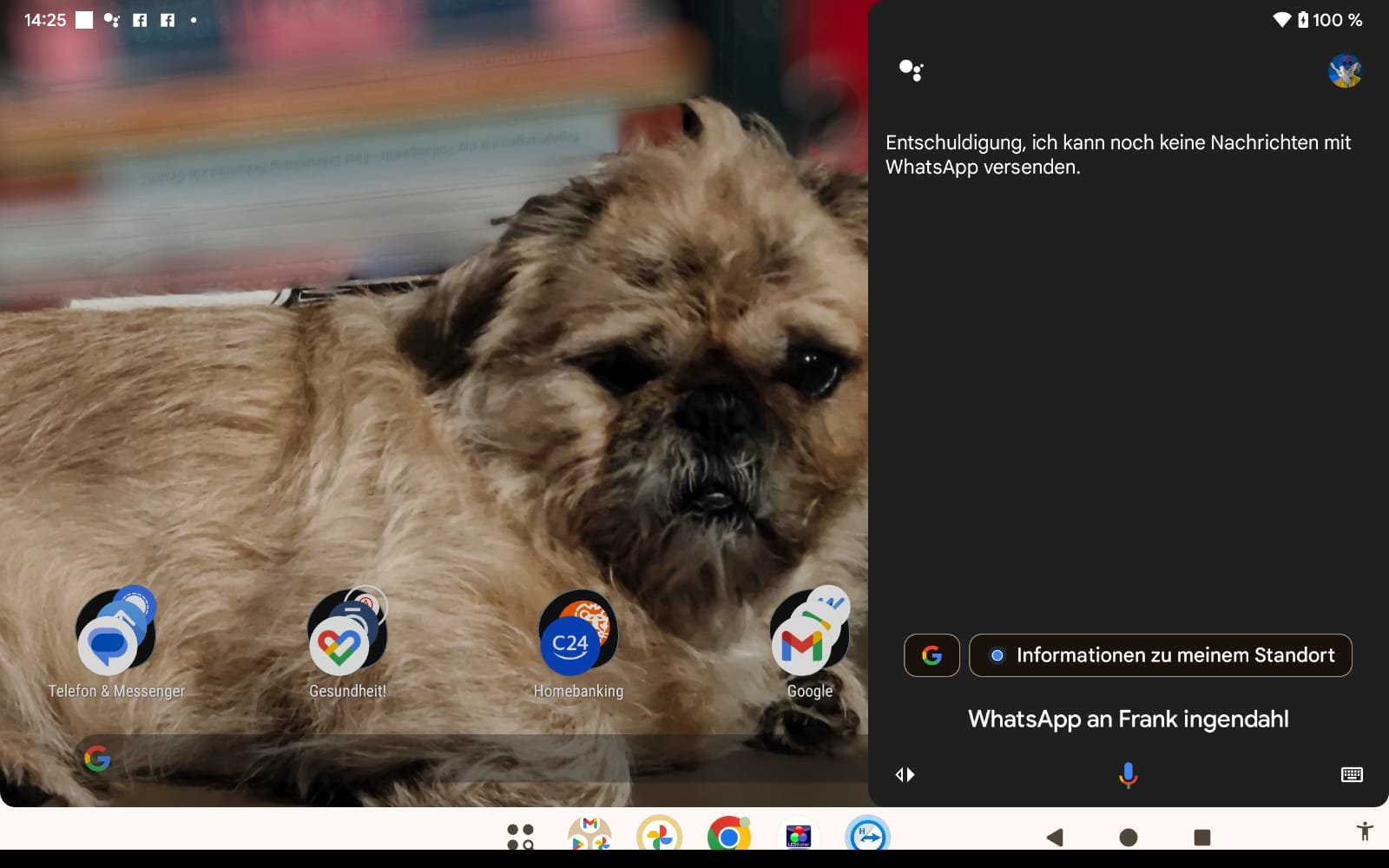Screen dimensions: 1389x868
Task: Launch Chrome from the taskbar
Action: (x=728, y=834)
